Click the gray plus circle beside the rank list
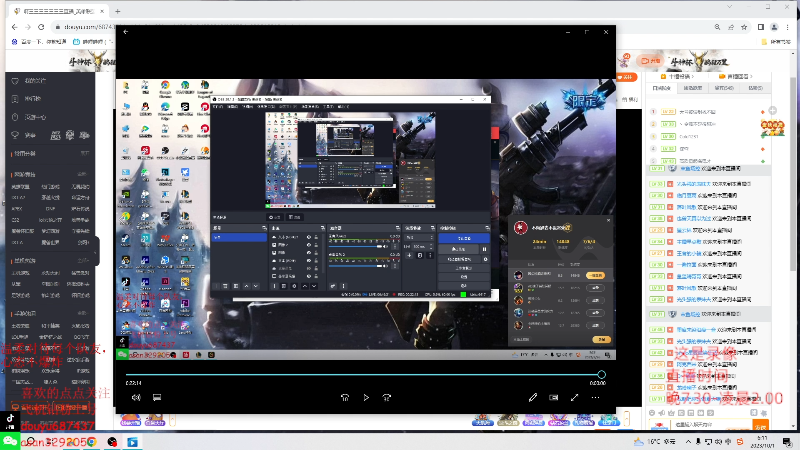 [772, 110]
